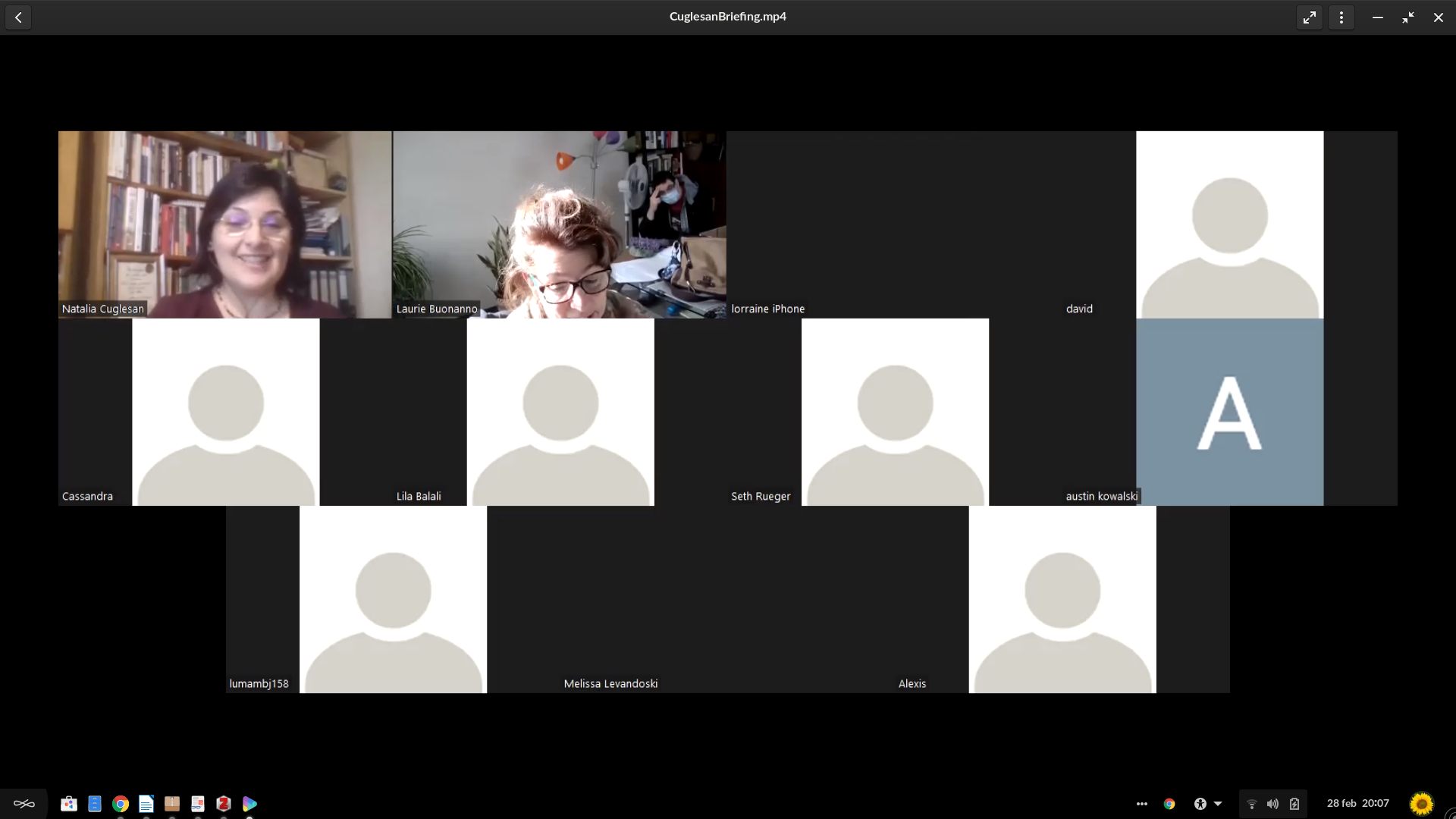Expand the accessibility menu dropdown arrow
The width and height of the screenshot is (1456, 819).
(1218, 804)
